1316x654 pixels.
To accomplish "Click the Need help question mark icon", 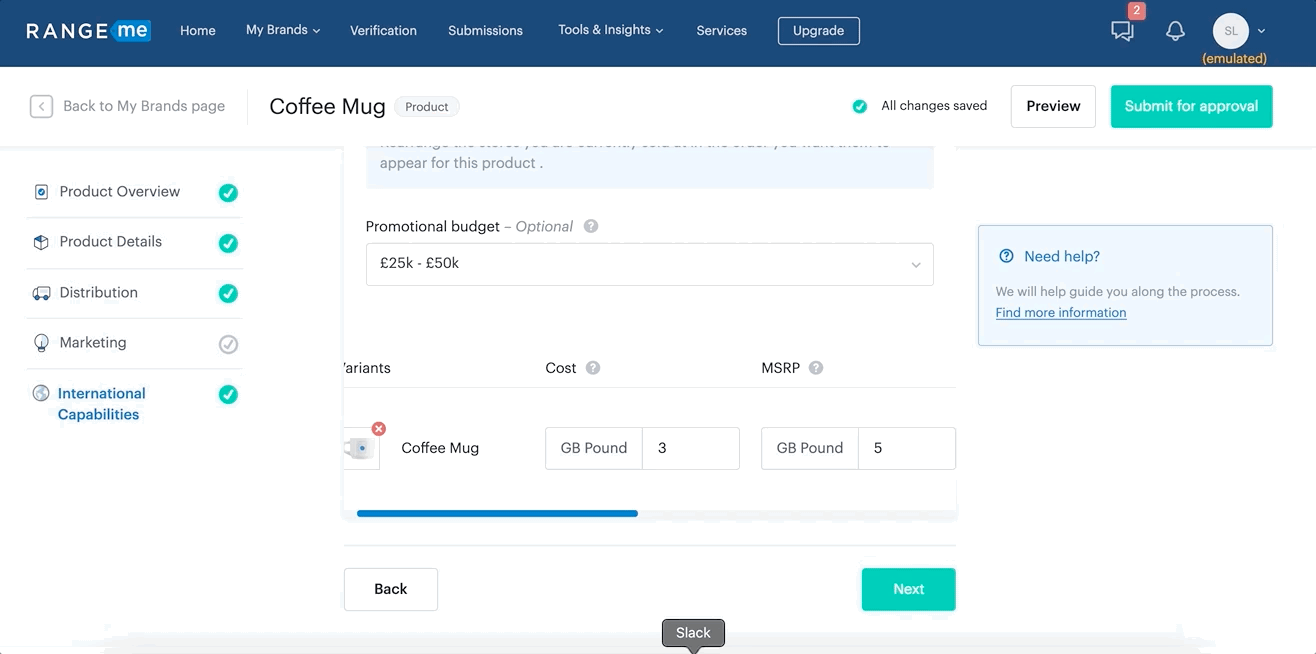I will 1006,256.
